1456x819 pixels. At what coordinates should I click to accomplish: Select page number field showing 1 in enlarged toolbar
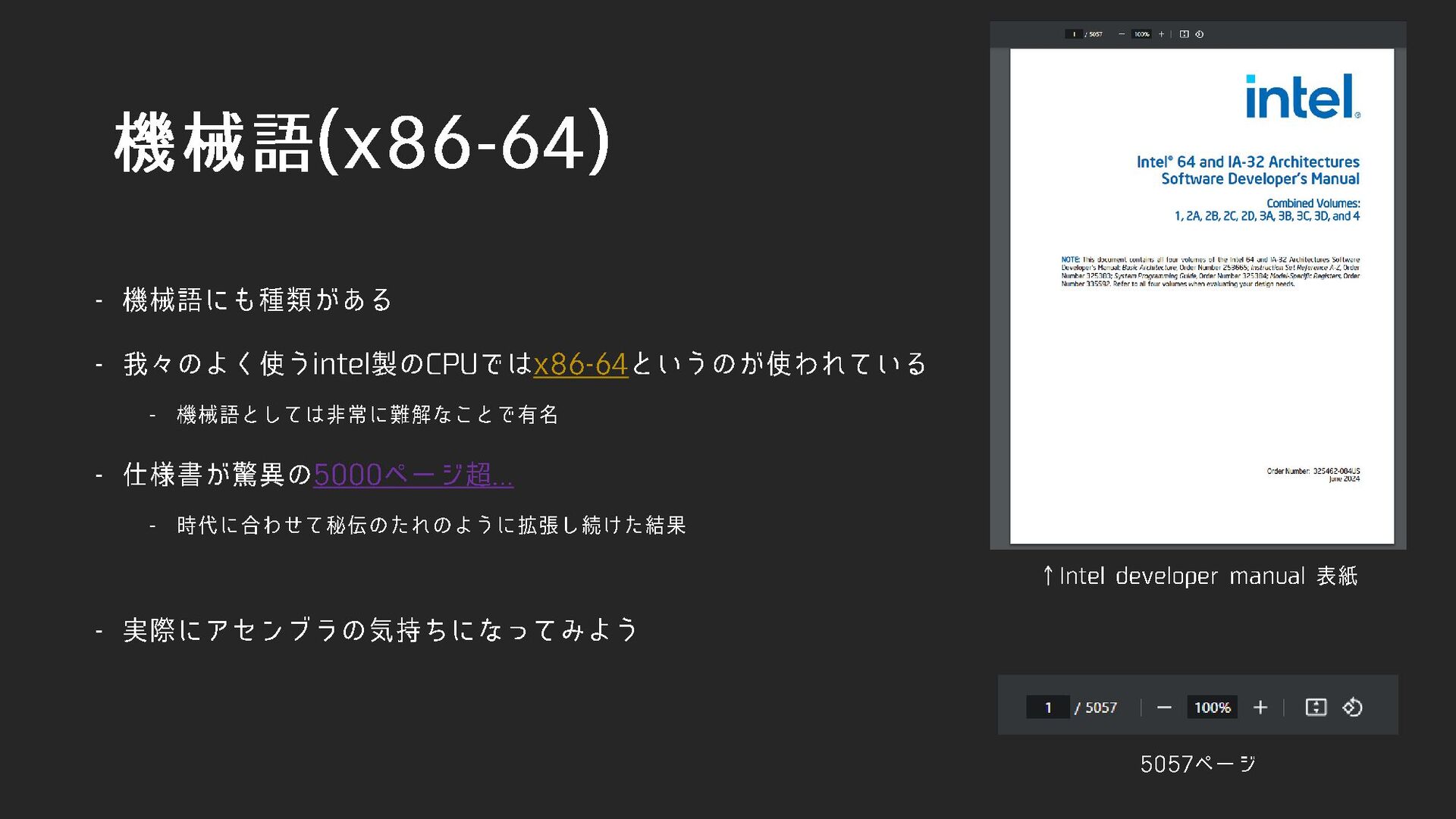(x=1048, y=708)
